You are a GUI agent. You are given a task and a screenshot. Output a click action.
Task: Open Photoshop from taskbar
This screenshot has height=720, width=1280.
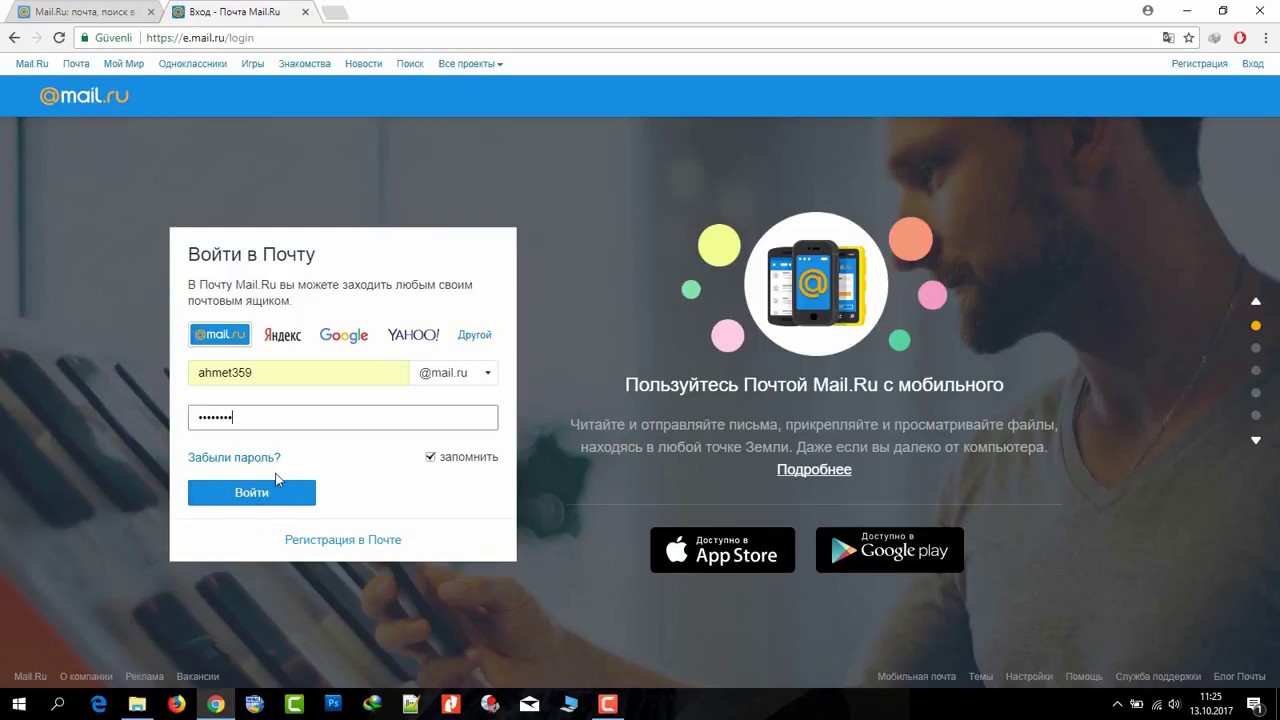click(x=333, y=704)
